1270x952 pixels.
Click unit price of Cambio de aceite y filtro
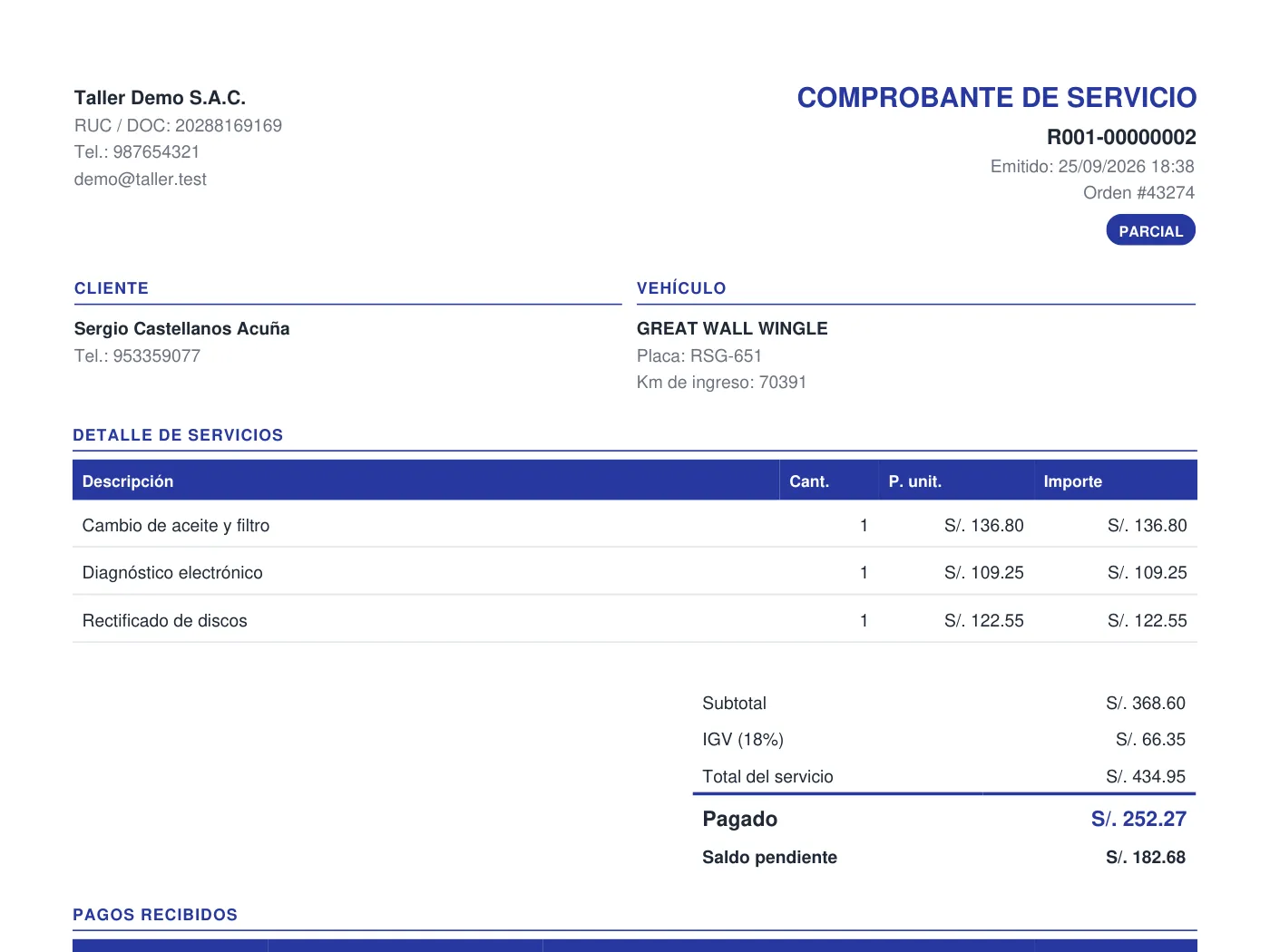click(x=984, y=525)
